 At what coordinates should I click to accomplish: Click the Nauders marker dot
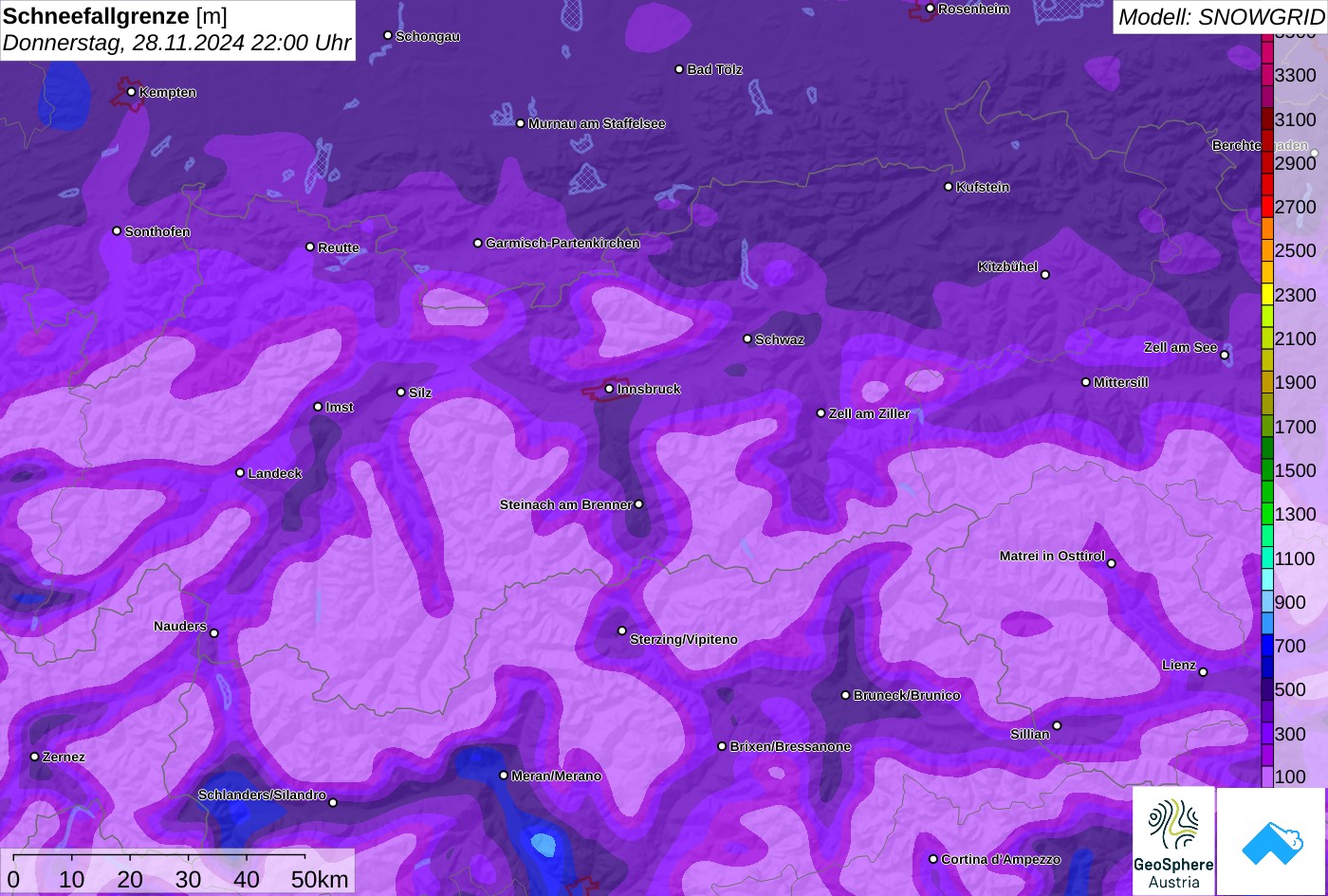[214, 633]
